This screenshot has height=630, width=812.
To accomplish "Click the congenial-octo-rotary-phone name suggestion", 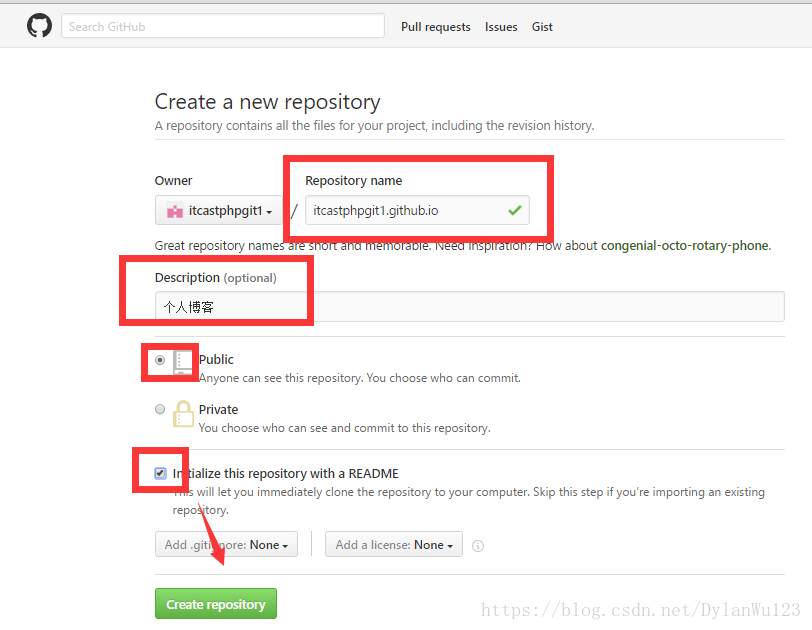I will pos(686,245).
